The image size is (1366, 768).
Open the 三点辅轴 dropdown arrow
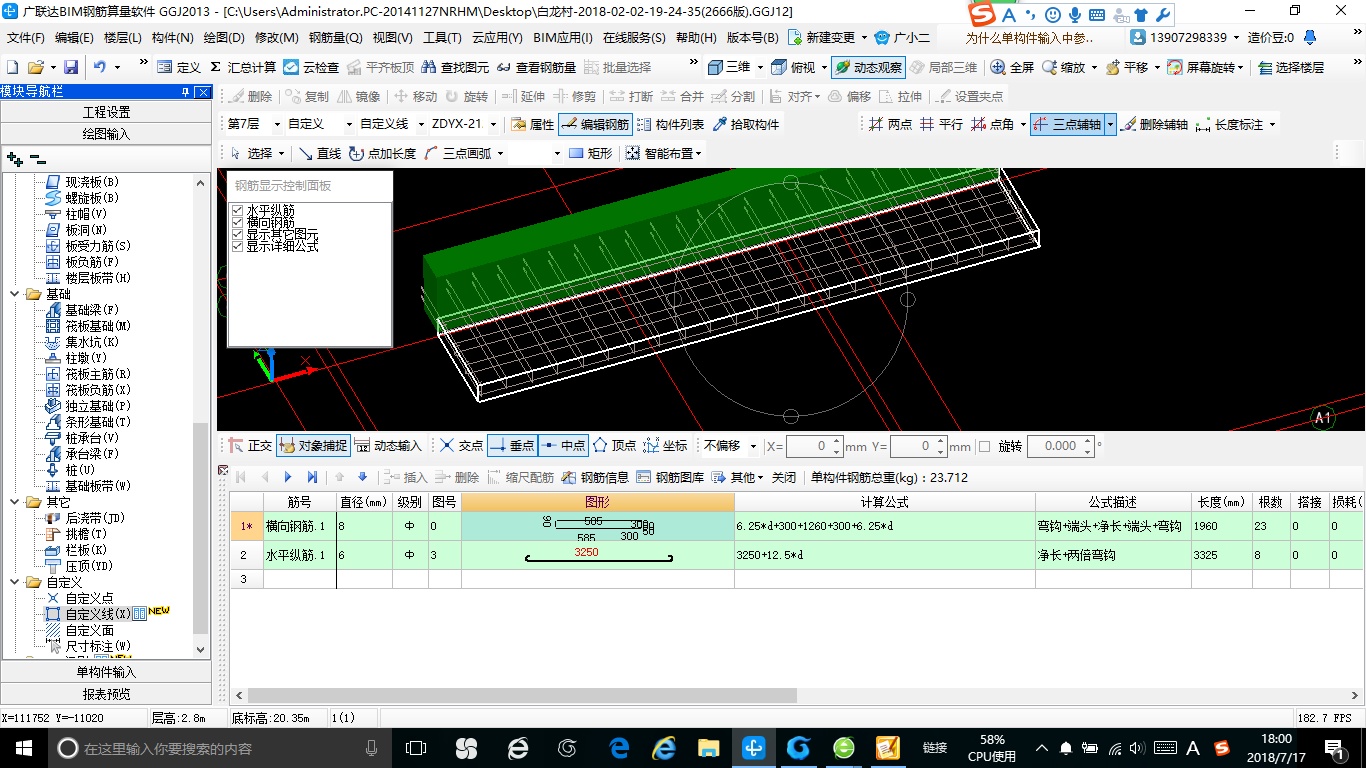coord(1110,125)
